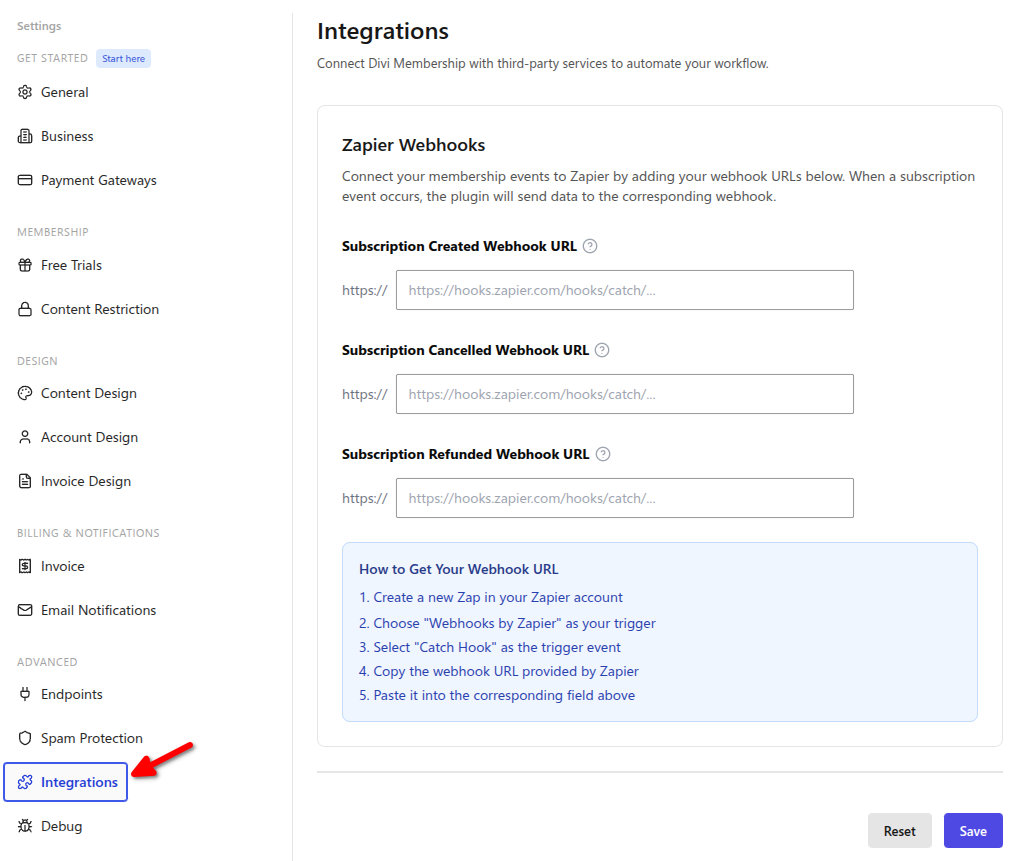Click the Free Trials gift icon
This screenshot has width=1014, height=861.
pyautogui.click(x=25, y=265)
